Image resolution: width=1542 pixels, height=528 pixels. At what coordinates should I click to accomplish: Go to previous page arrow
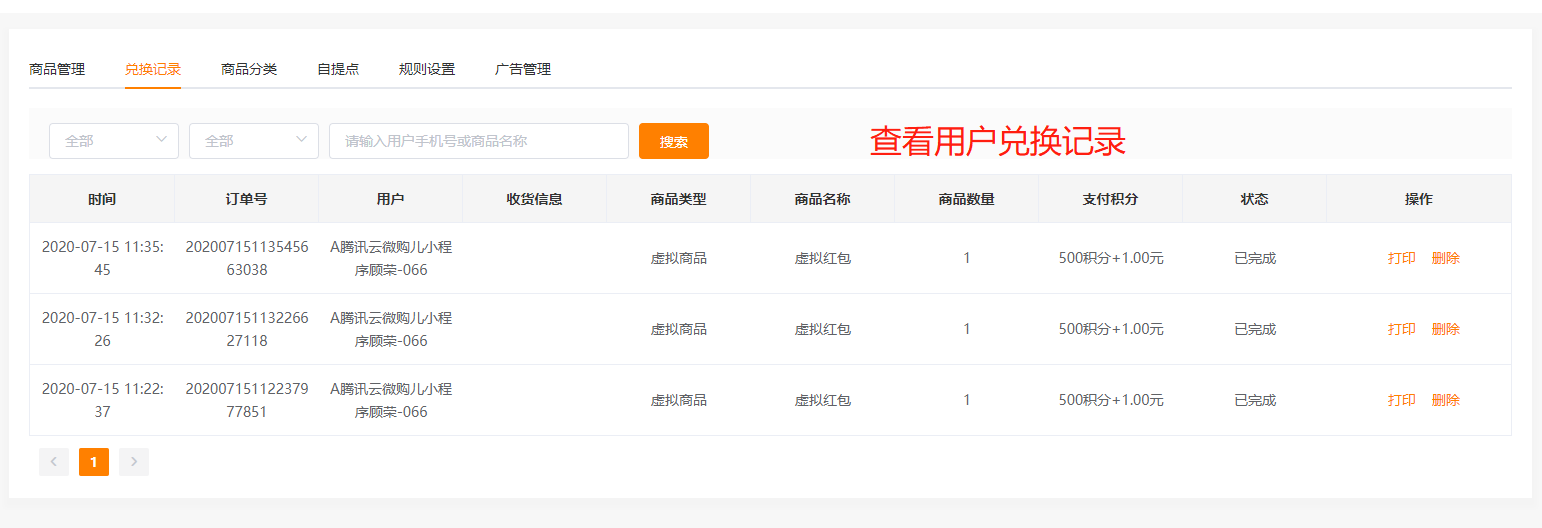point(54,461)
